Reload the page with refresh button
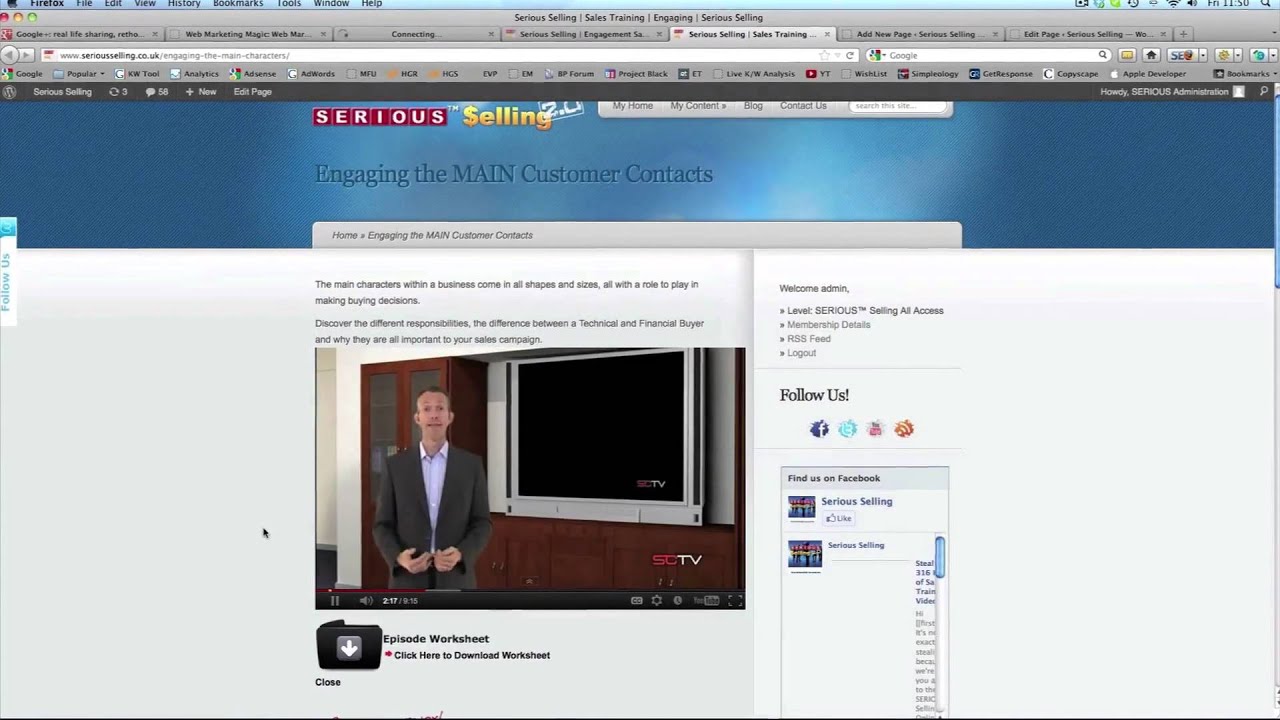This screenshot has width=1280, height=720. tap(850, 55)
